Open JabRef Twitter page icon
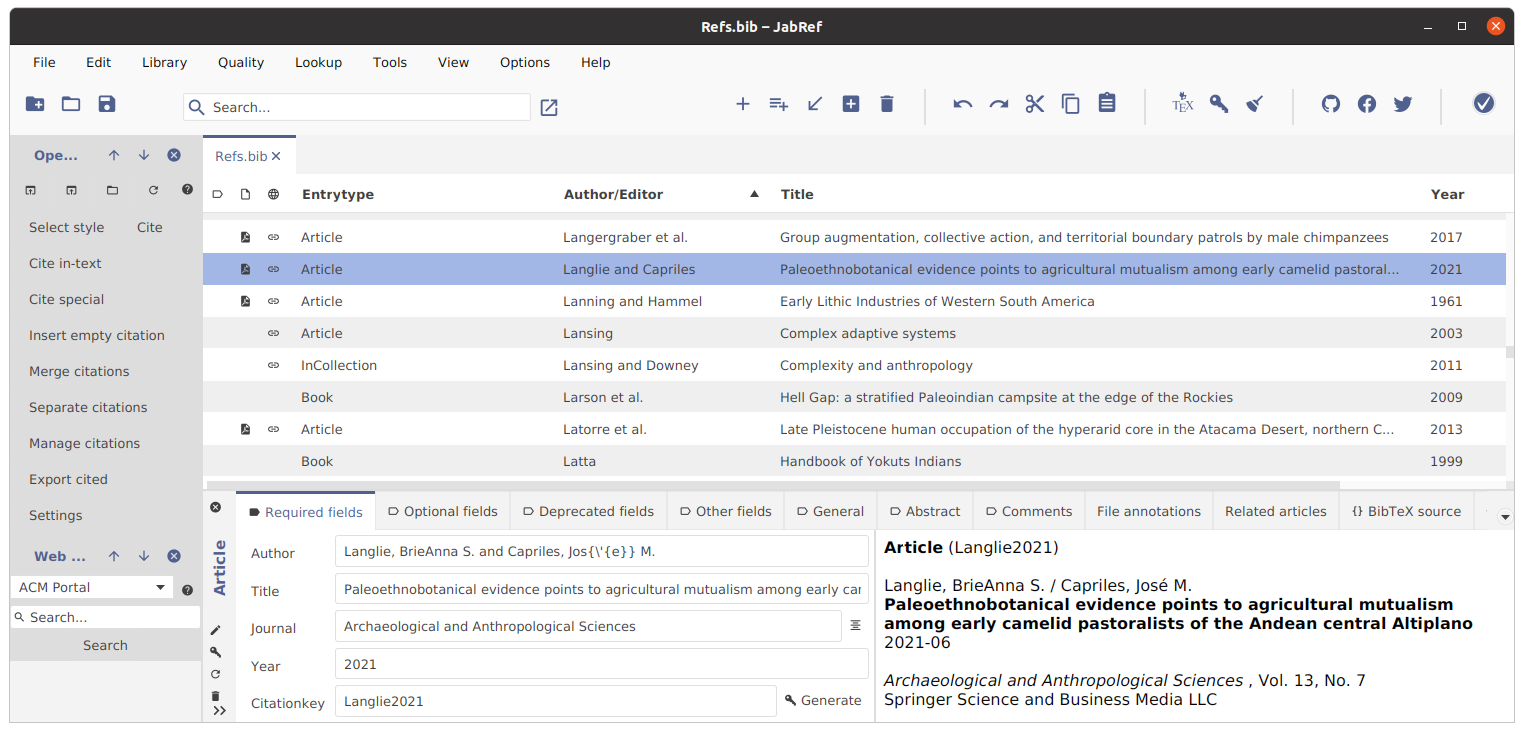 (x=1403, y=104)
